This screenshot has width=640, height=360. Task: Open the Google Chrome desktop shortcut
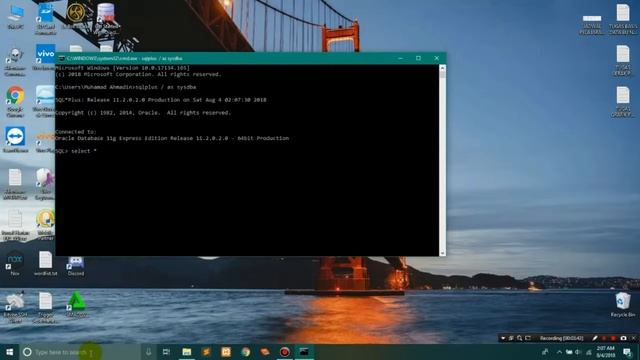pyautogui.click(x=15, y=100)
